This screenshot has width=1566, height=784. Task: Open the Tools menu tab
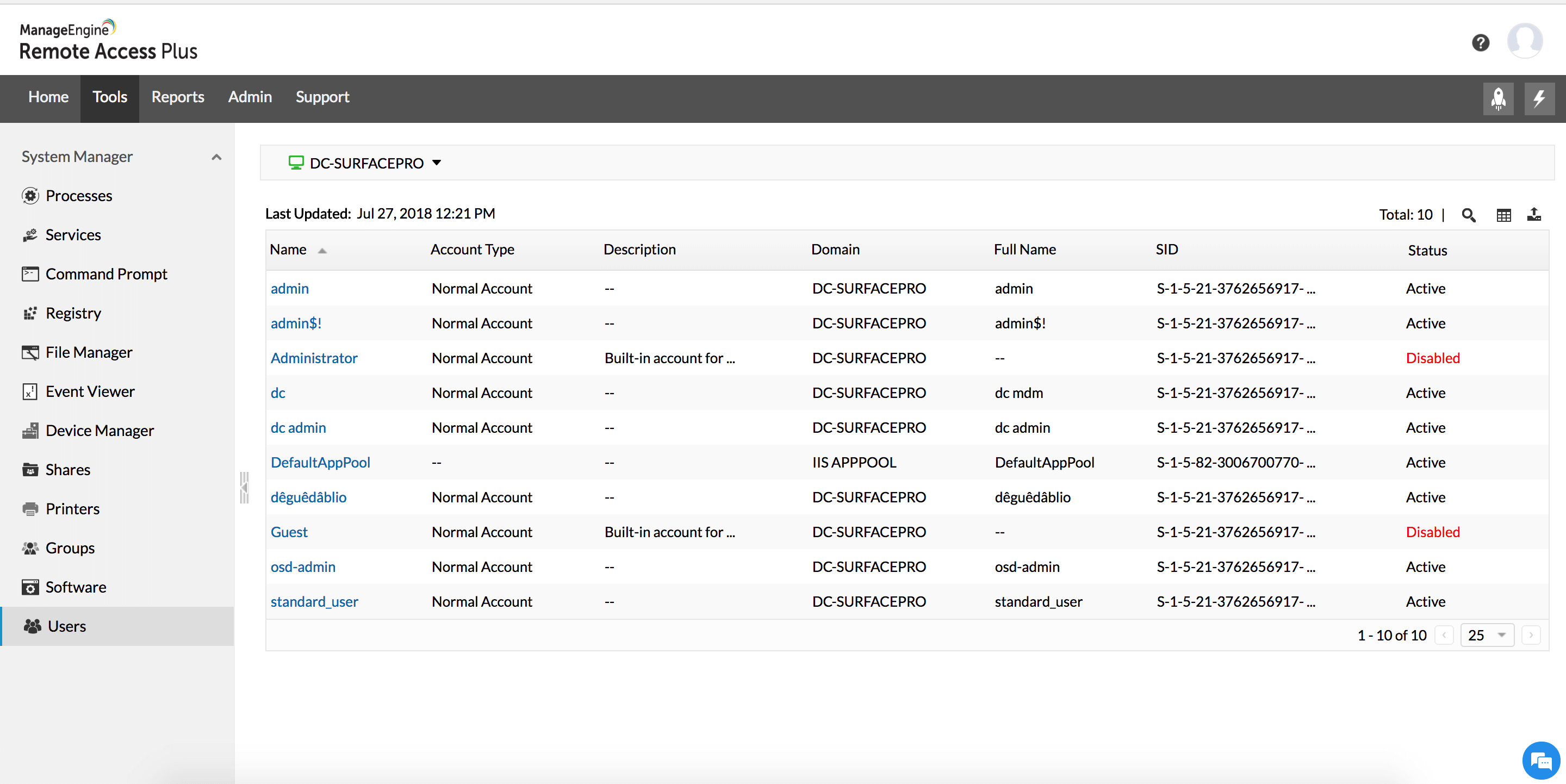(109, 97)
